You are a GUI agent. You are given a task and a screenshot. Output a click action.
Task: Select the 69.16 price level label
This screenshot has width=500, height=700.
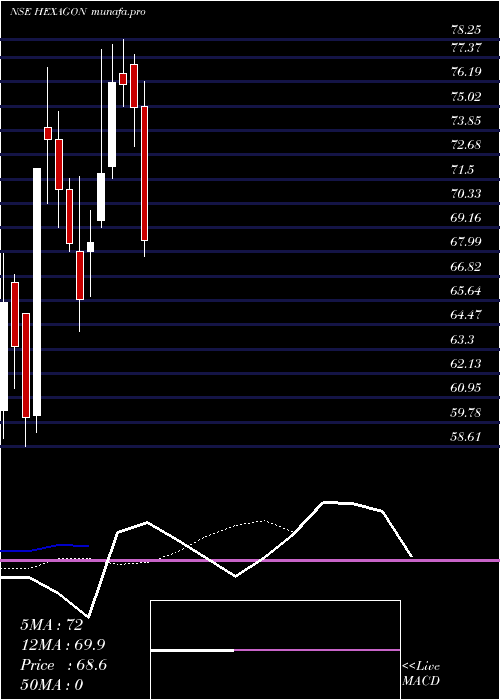point(466,217)
